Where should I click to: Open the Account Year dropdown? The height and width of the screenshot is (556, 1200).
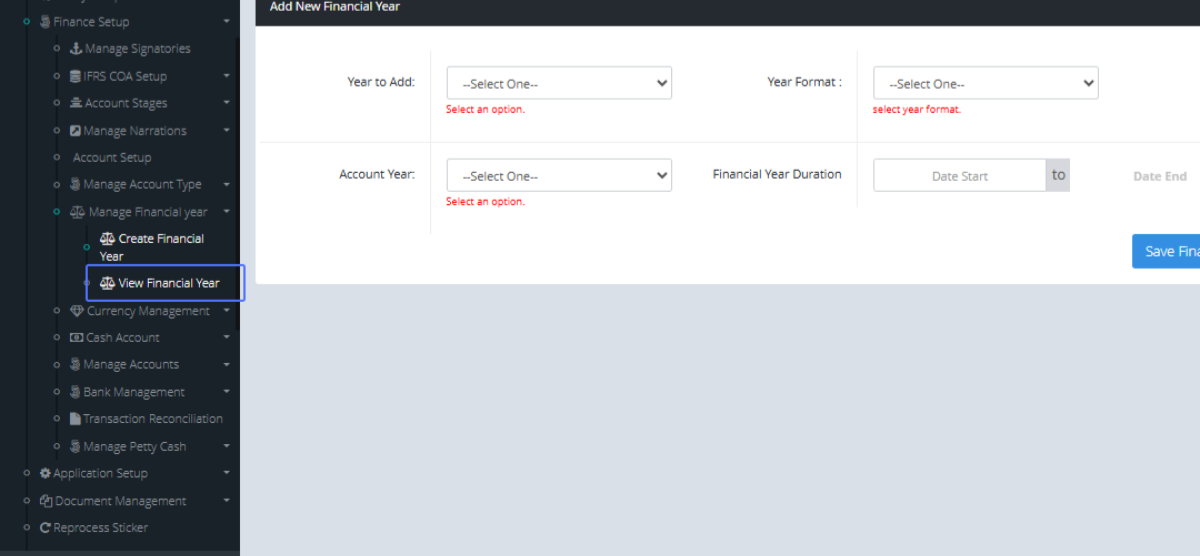(559, 176)
